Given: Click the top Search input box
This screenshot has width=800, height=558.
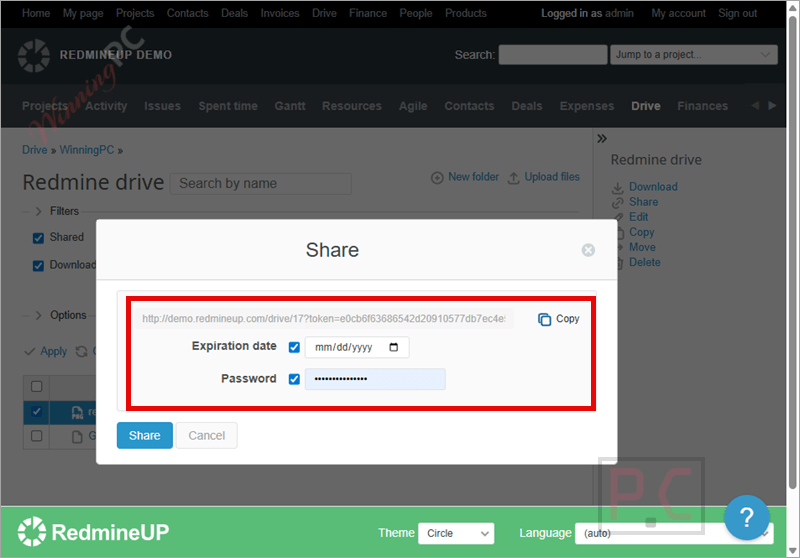Looking at the screenshot, I should 553,55.
